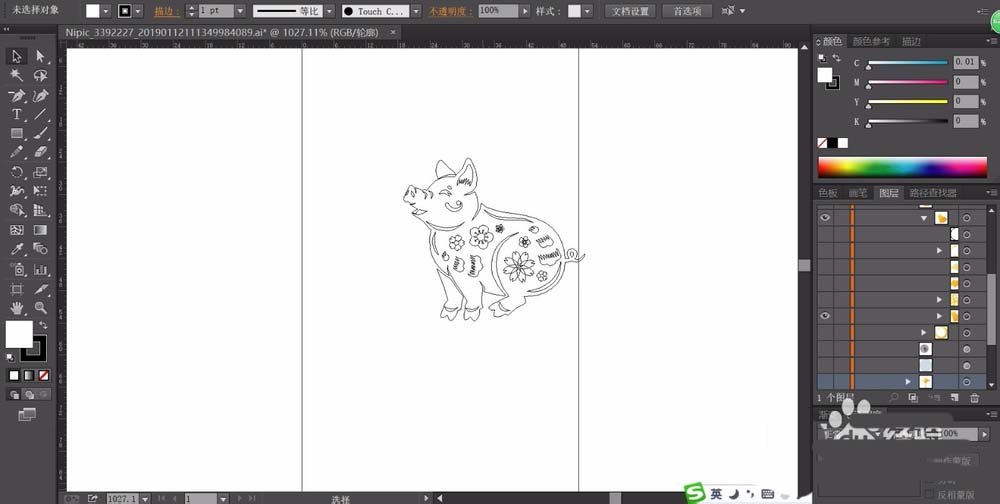This screenshot has width=1000, height=504.
Task: Select the Zoom magnifier tool
Action: (x=41, y=308)
